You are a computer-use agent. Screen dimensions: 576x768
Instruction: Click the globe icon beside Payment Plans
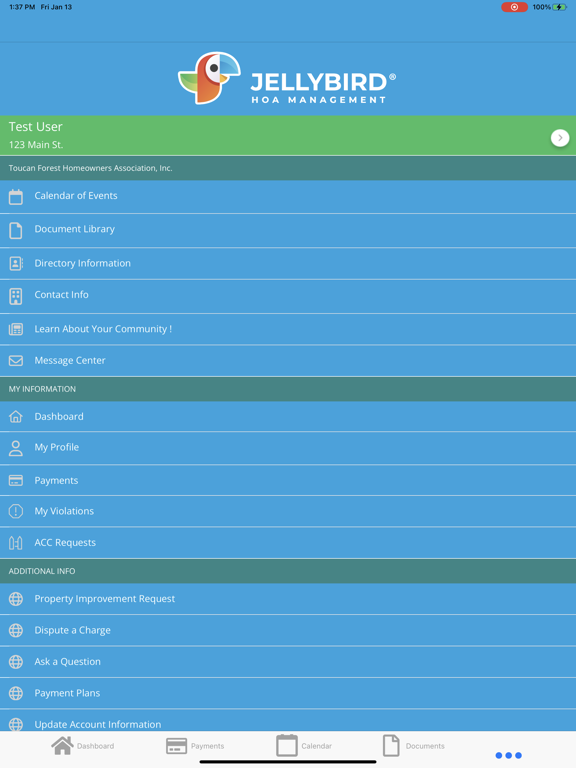coord(16,693)
